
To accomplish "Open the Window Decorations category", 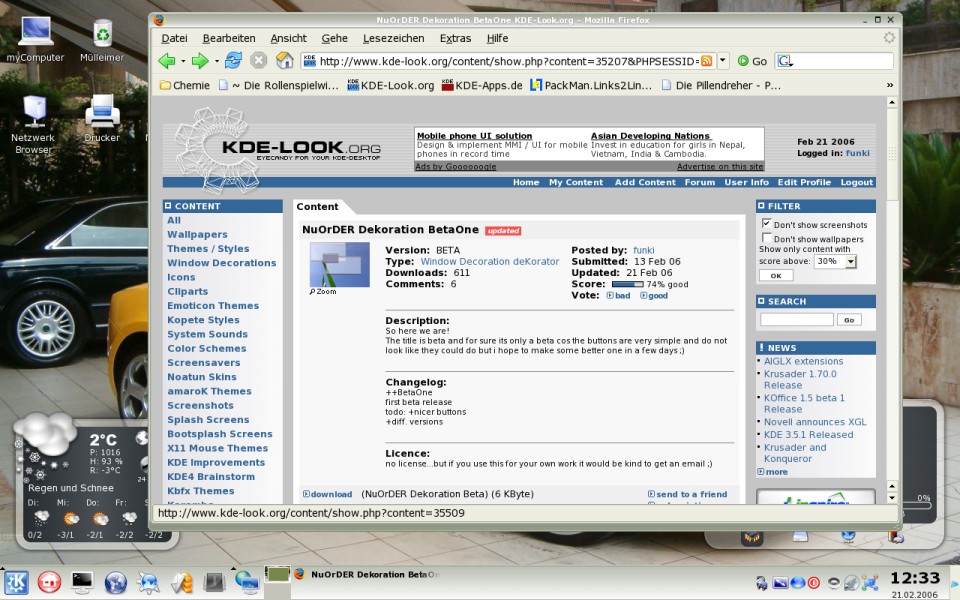I will (x=222, y=263).
